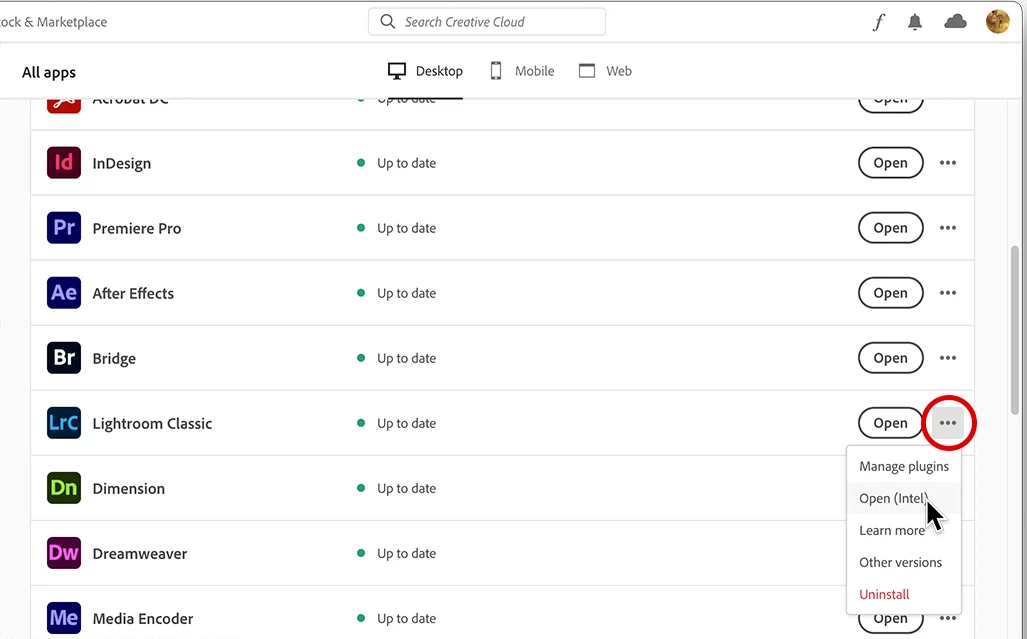1027x639 pixels.
Task: Click the Dimension name text
Action: click(x=128, y=488)
